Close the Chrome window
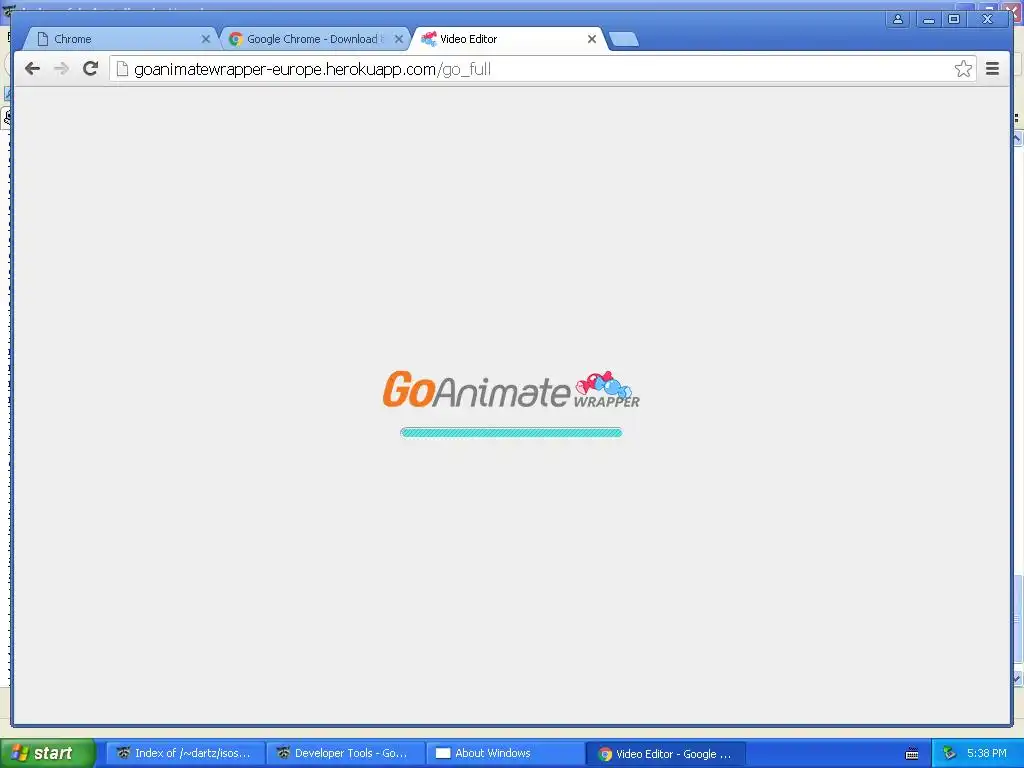 pyautogui.click(x=987, y=19)
